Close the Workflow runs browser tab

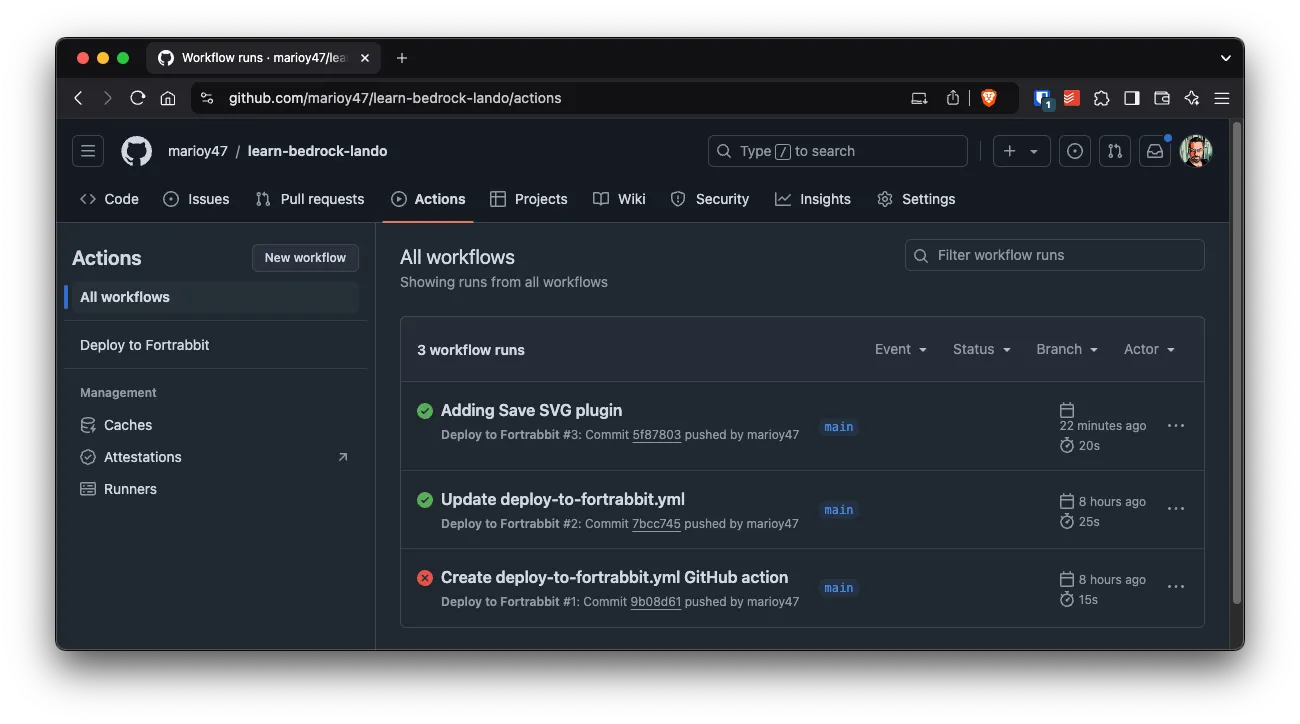click(365, 58)
